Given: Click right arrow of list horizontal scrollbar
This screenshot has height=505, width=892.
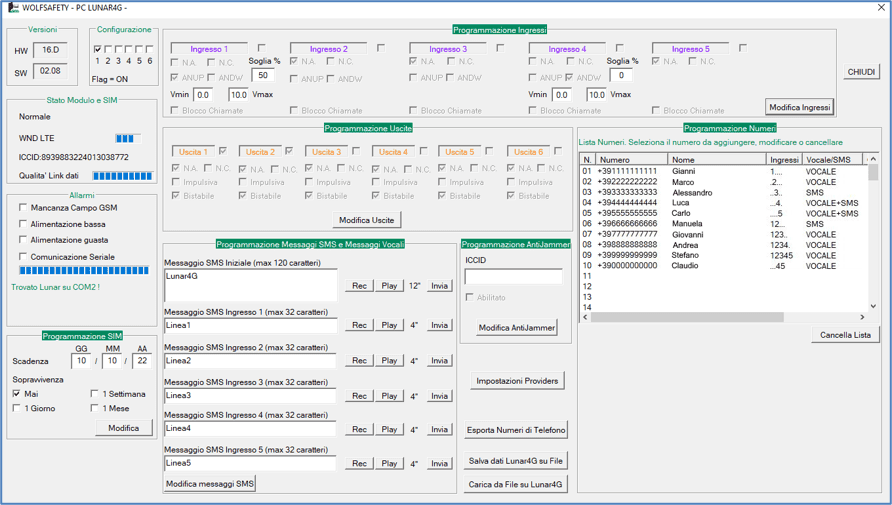Looking at the screenshot, I should [862, 317].
